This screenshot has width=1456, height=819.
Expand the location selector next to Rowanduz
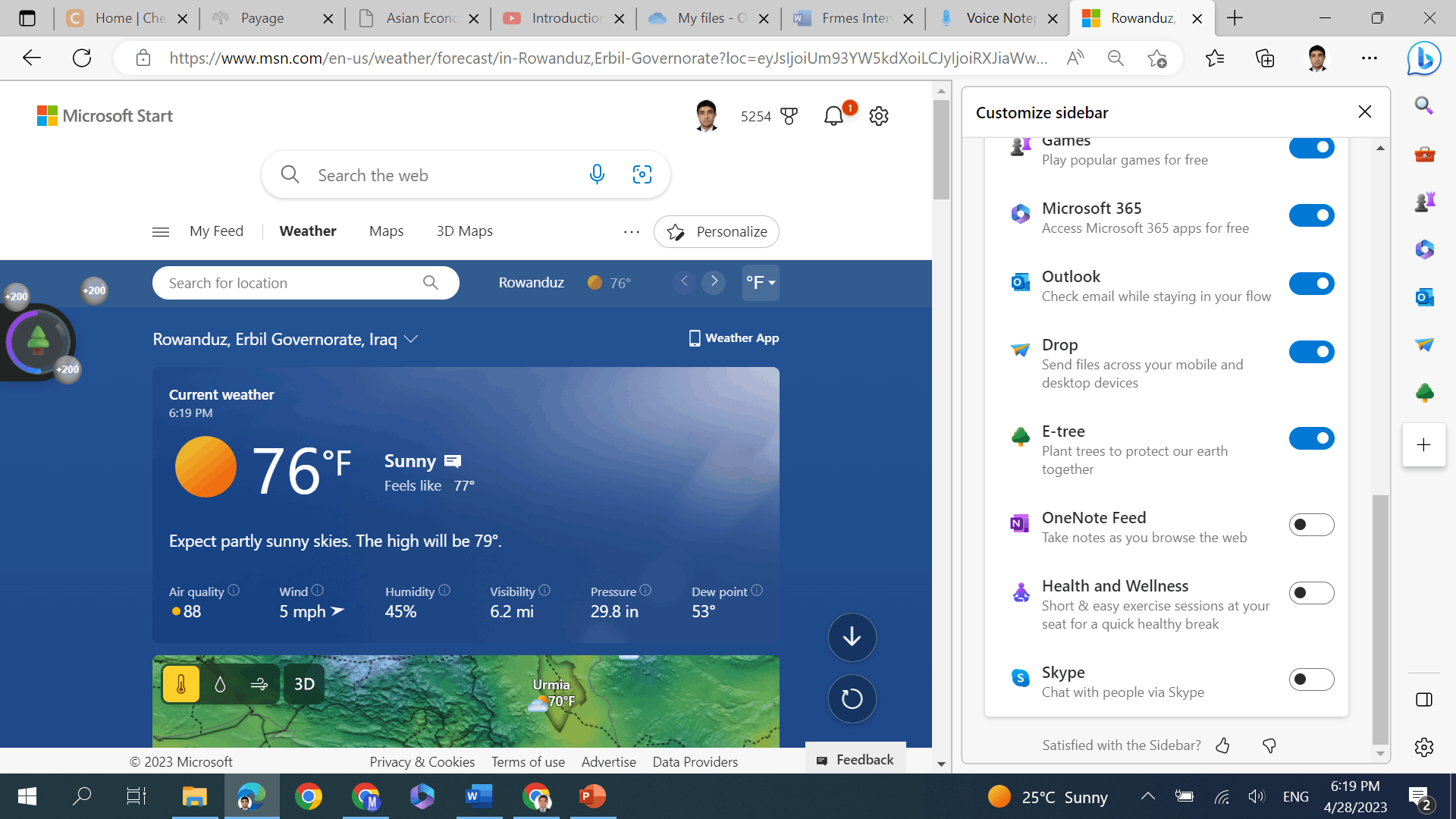[411, 339]
